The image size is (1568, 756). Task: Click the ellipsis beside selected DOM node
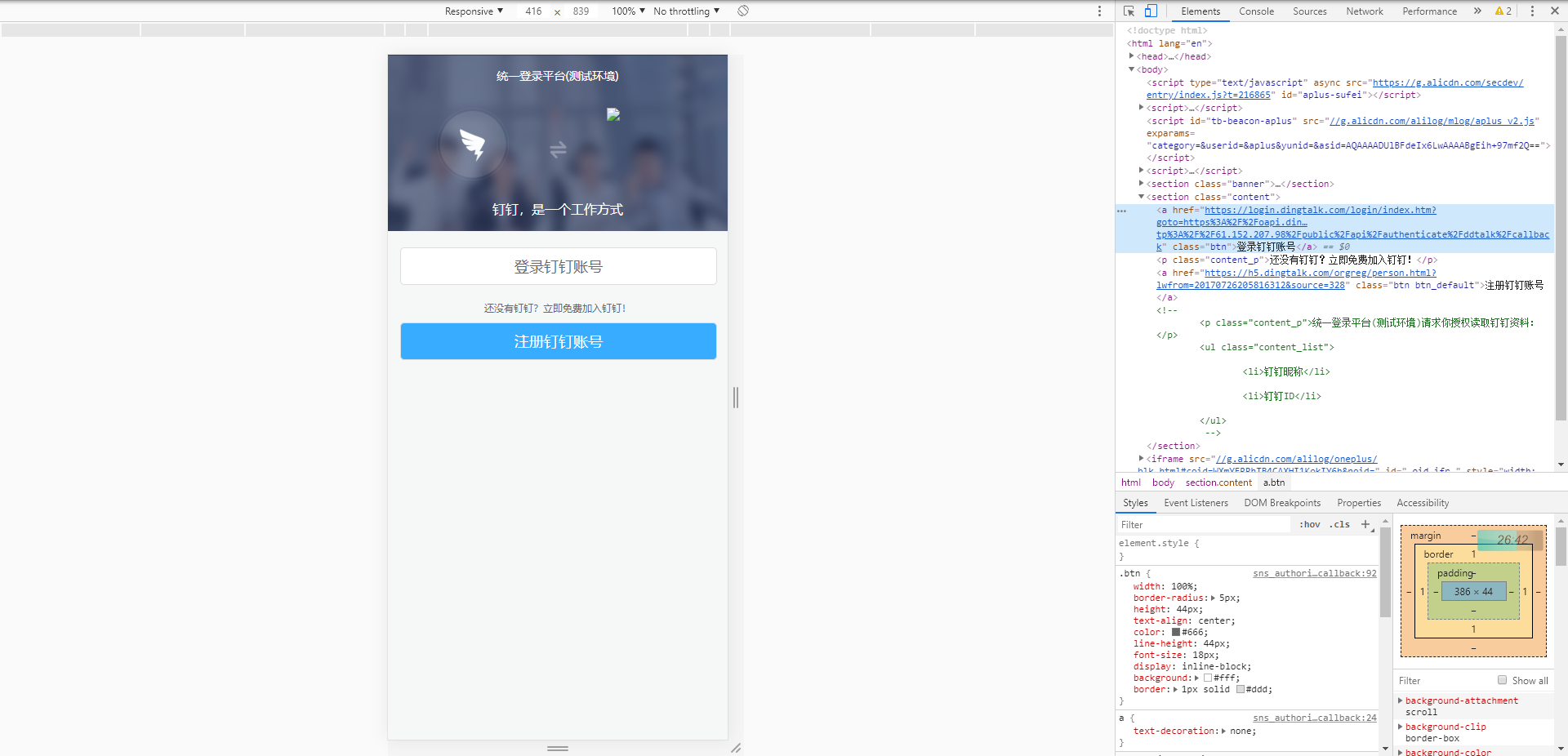pyautogui.click(x=1122, y=211)
